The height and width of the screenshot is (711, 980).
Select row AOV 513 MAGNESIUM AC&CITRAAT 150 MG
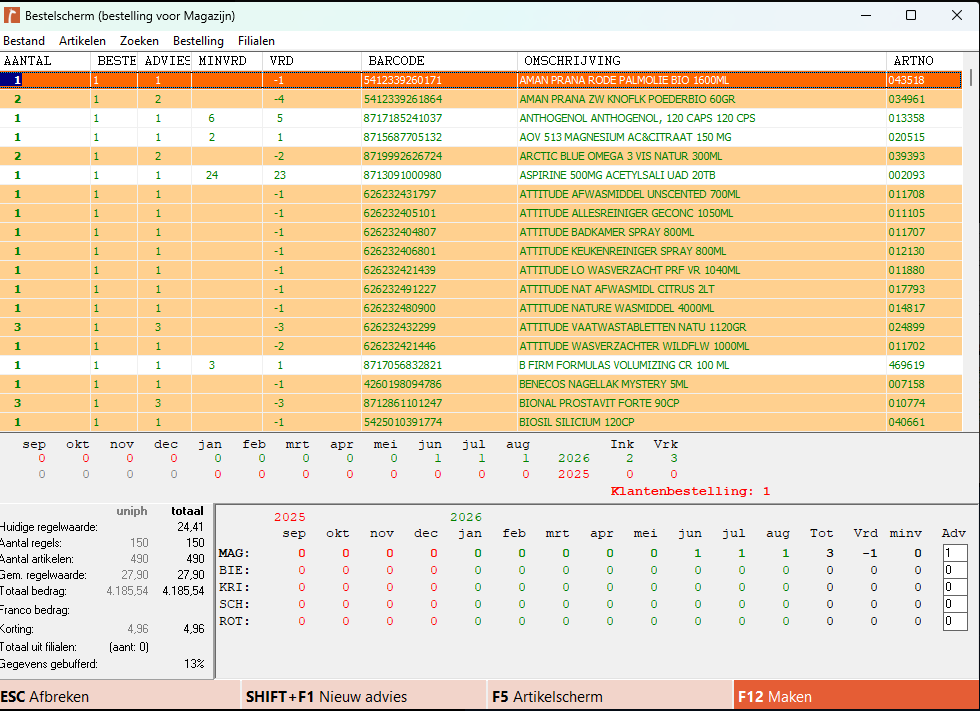click(481, 137)
